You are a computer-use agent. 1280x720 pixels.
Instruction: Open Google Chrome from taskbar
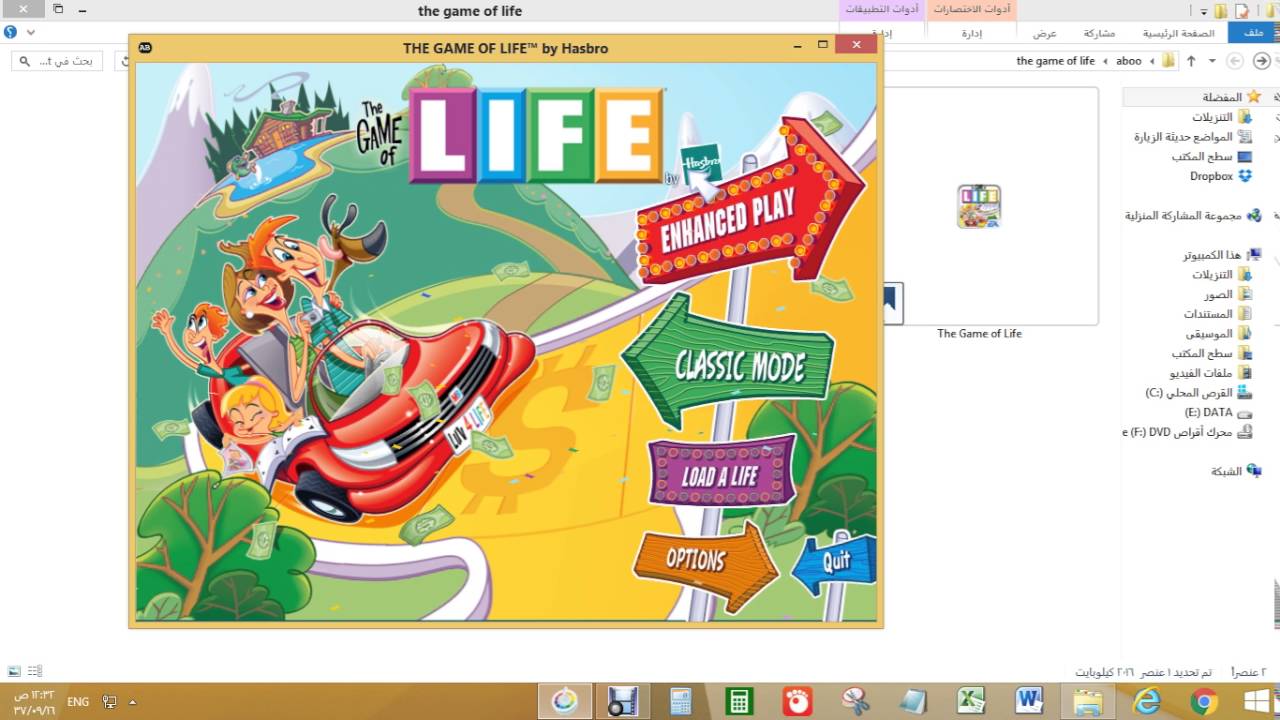[1203, 701]
